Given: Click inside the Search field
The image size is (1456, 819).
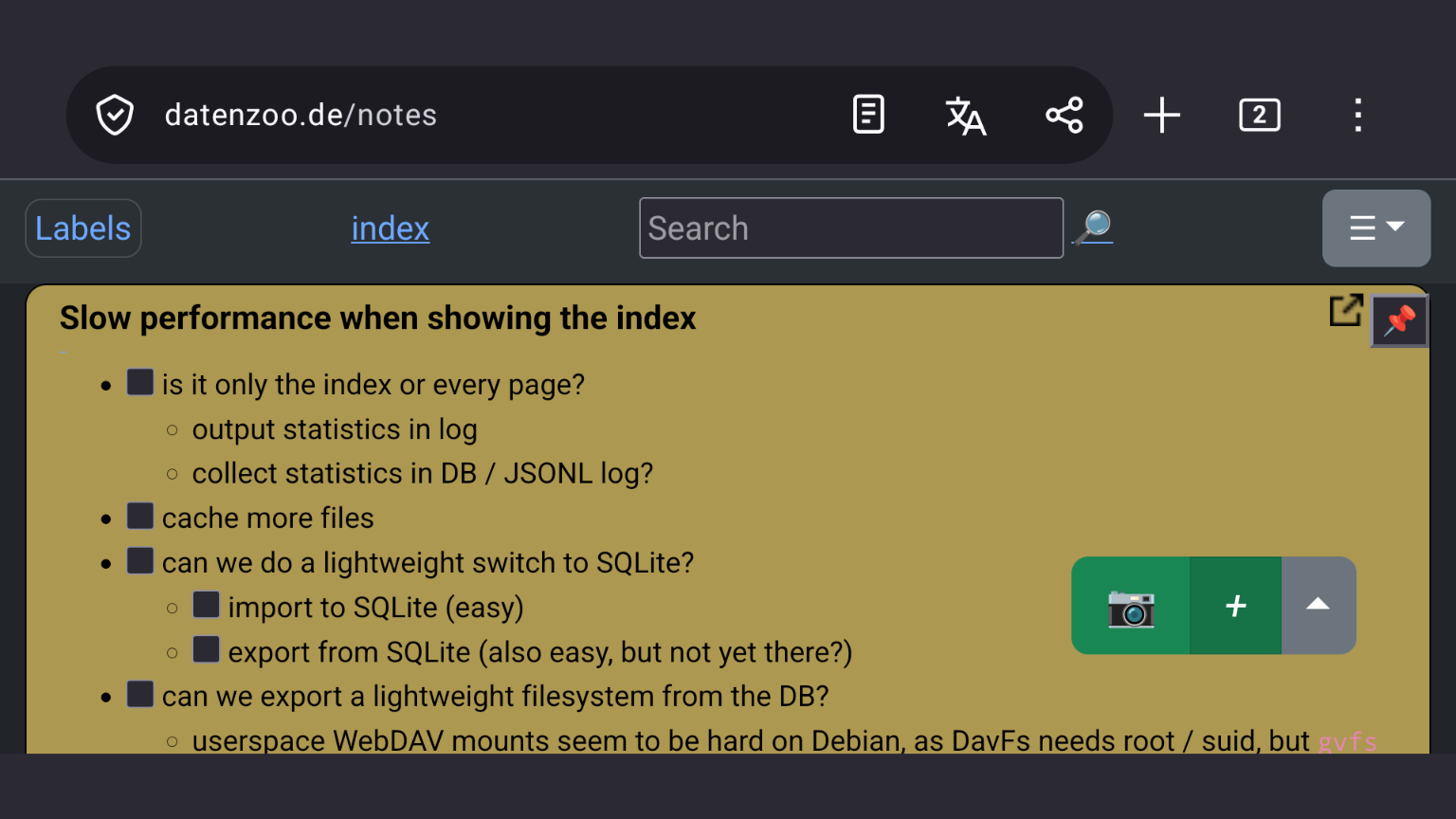Looking at the screenshot, I should pyautogui.click(x=850, y=227).
